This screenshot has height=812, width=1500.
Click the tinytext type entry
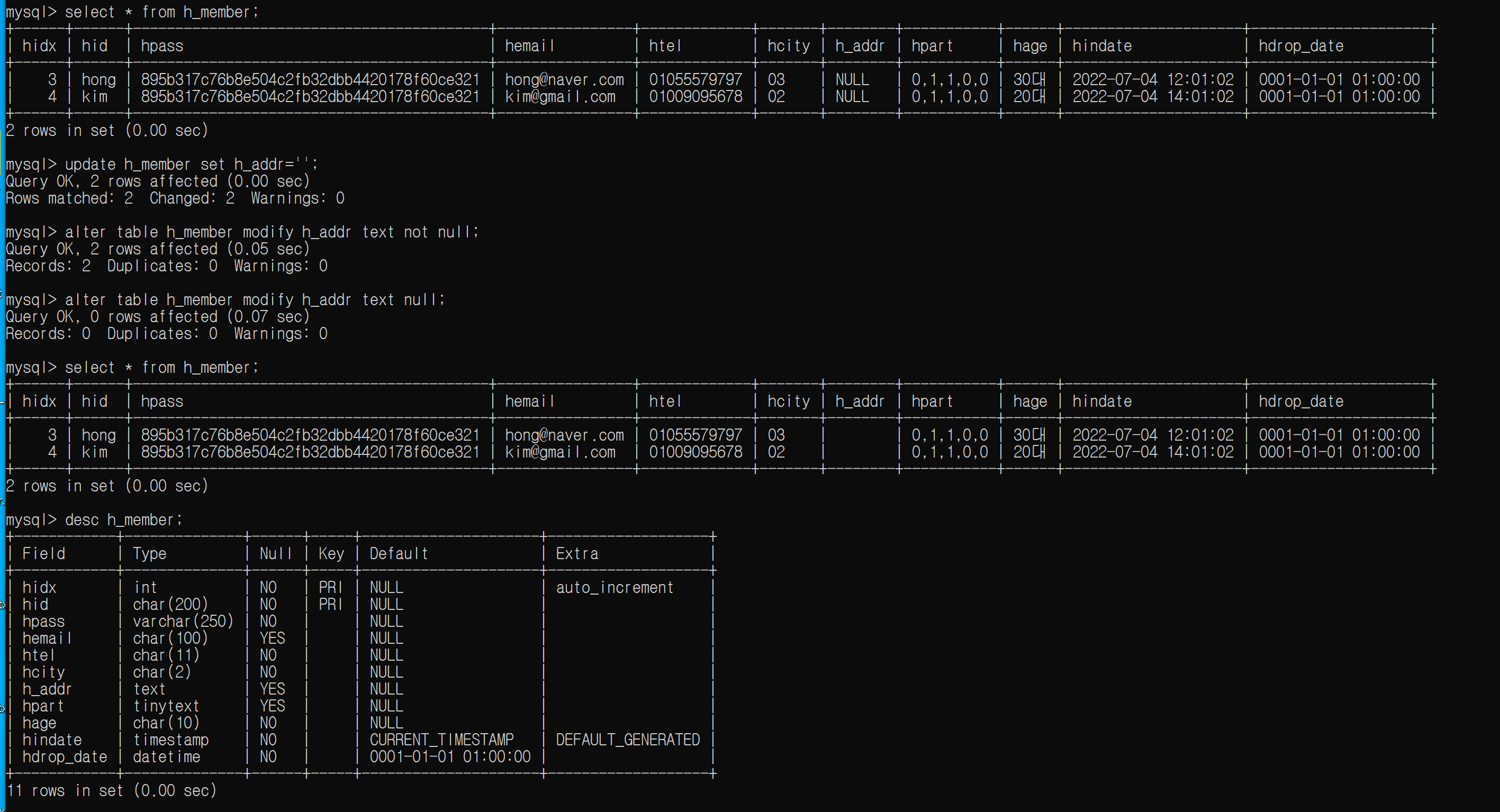click(166, 706)
